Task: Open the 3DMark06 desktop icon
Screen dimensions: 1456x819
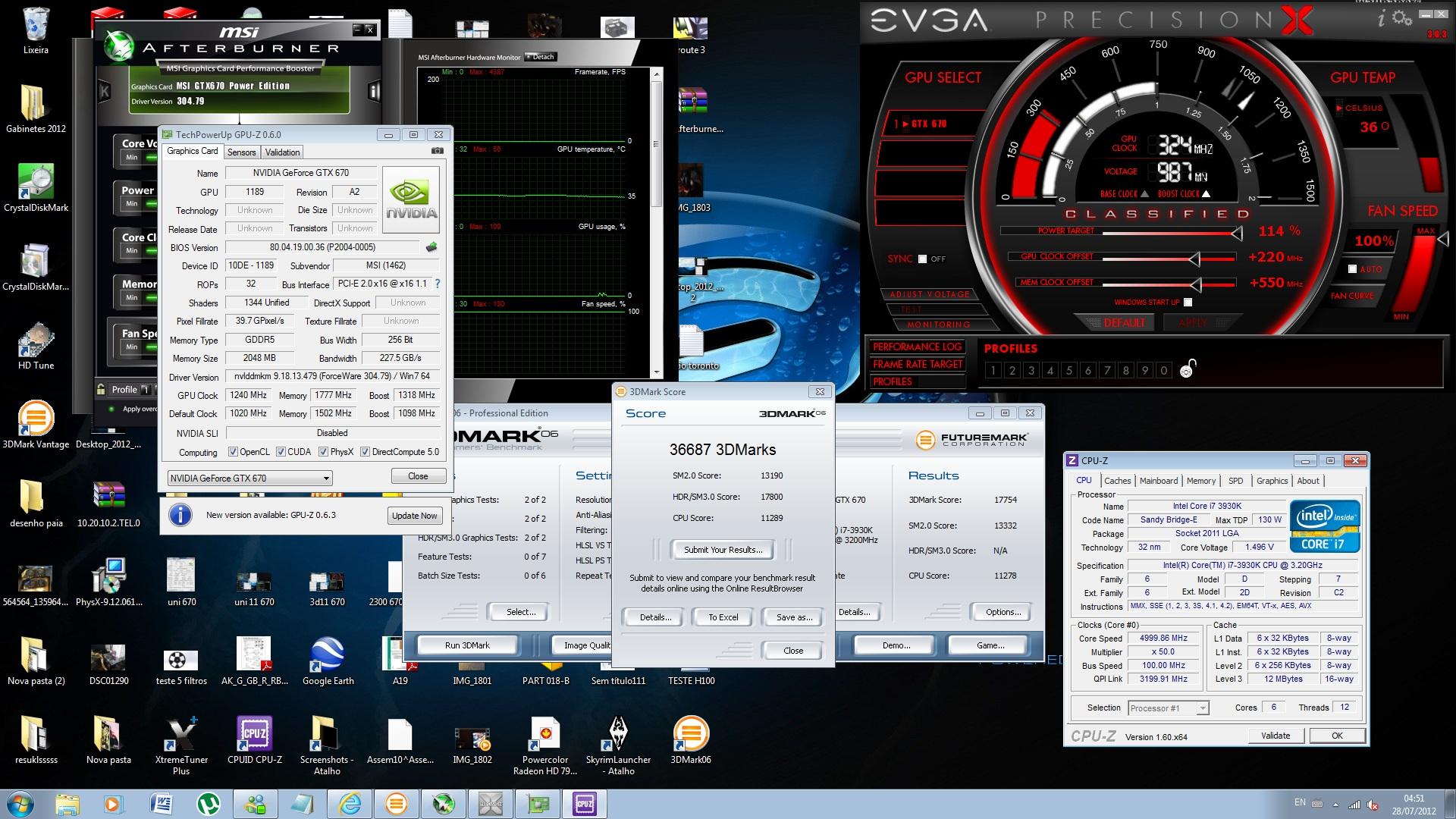Action: pyautogui.click(x=691, y=740)
